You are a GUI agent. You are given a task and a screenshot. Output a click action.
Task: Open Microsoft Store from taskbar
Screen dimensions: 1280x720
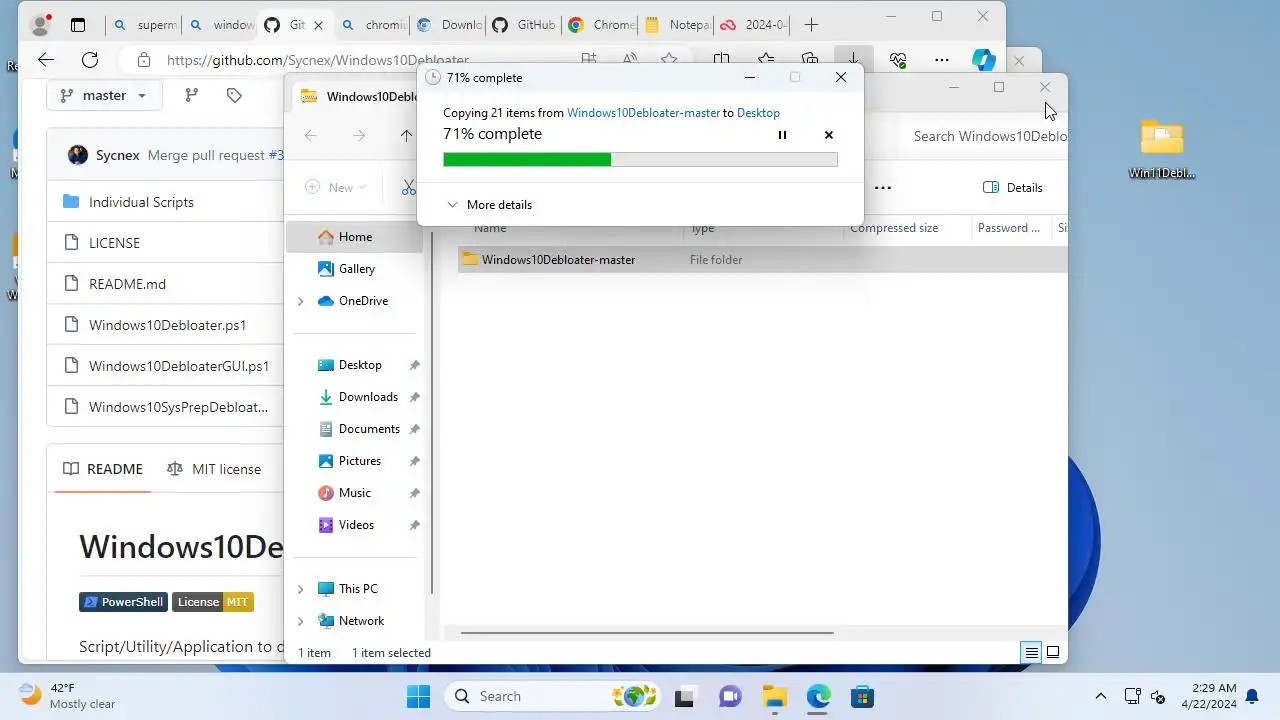862,696
